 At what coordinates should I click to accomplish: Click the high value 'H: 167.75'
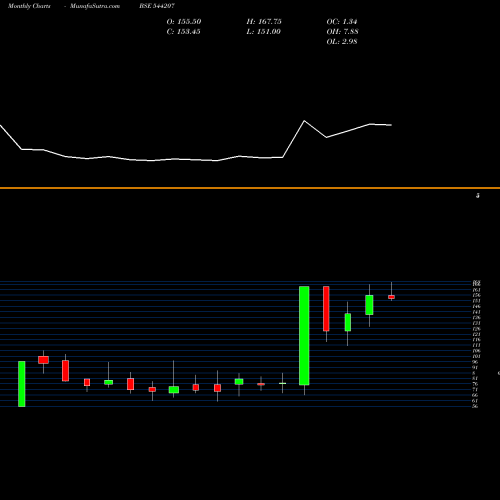[264, 22]
